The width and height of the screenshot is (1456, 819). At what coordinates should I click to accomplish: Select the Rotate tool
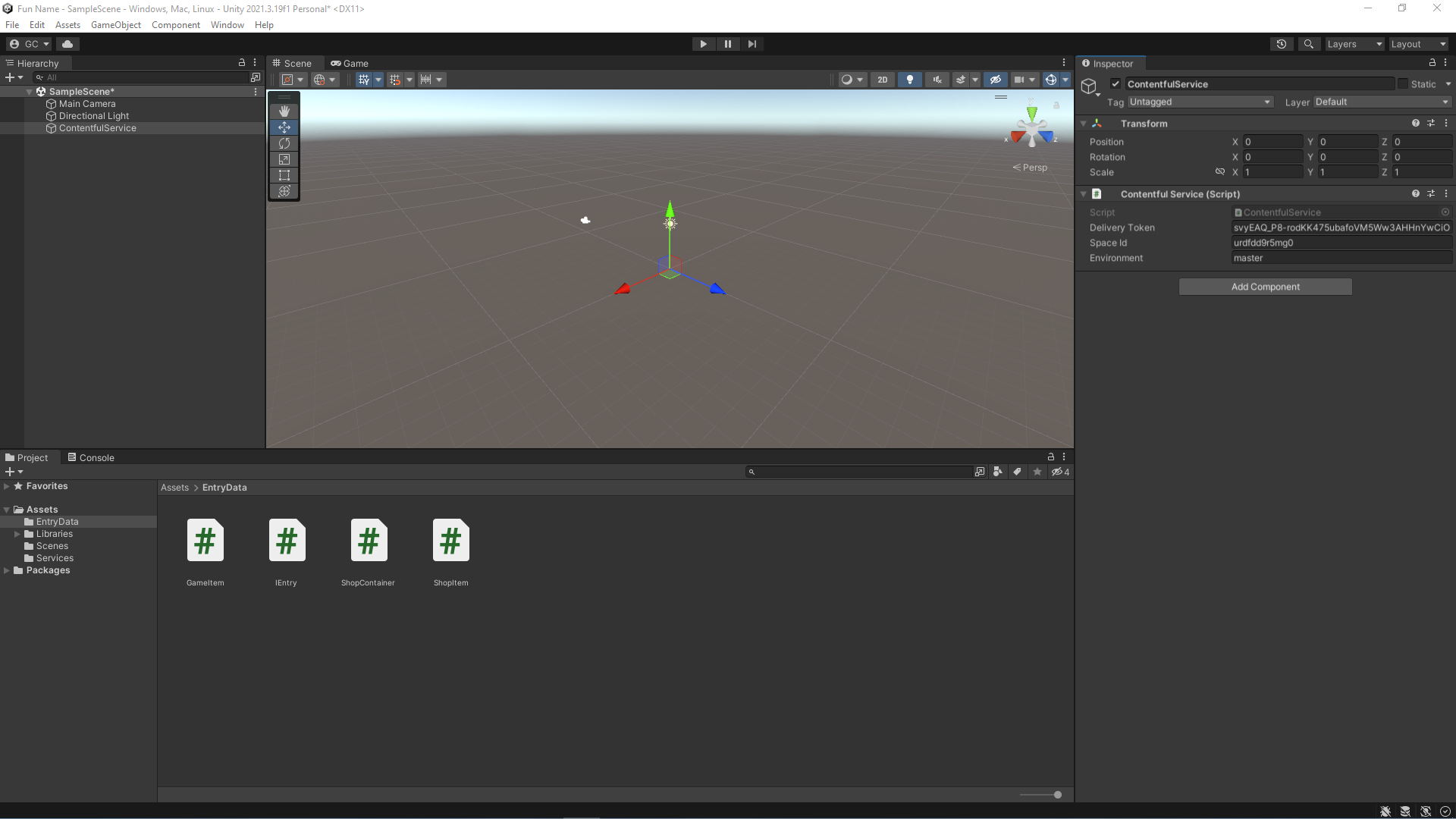click(284, 143)
